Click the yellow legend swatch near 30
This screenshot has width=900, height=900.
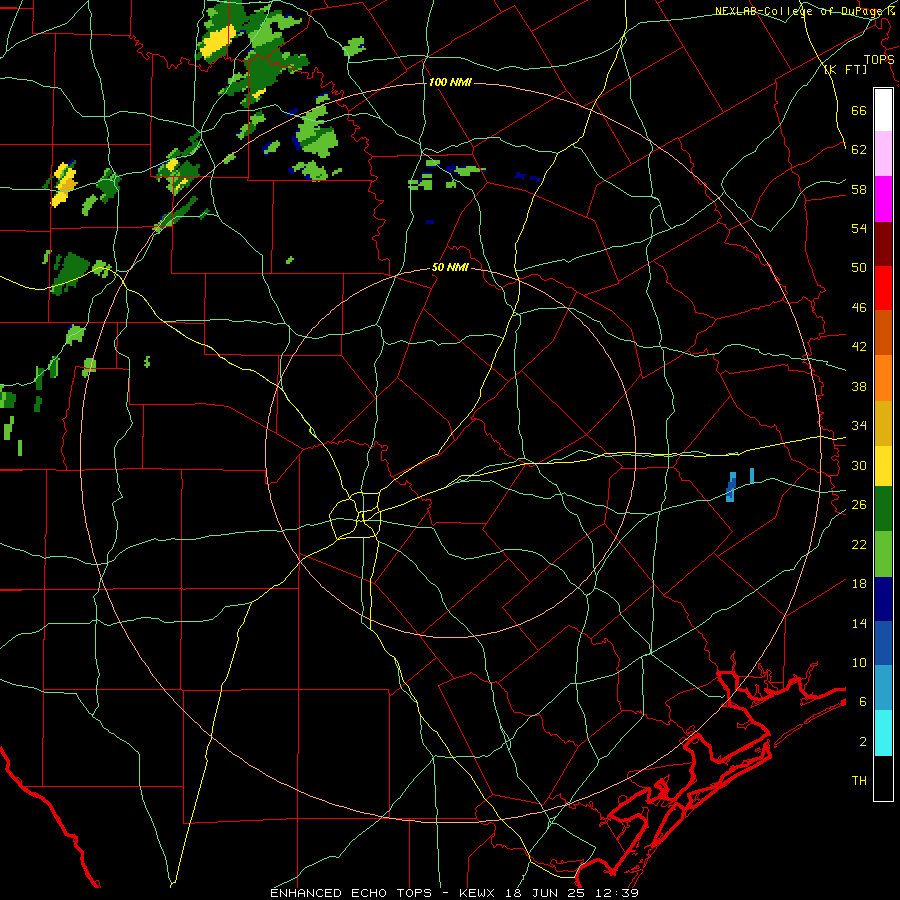point(883,466)
